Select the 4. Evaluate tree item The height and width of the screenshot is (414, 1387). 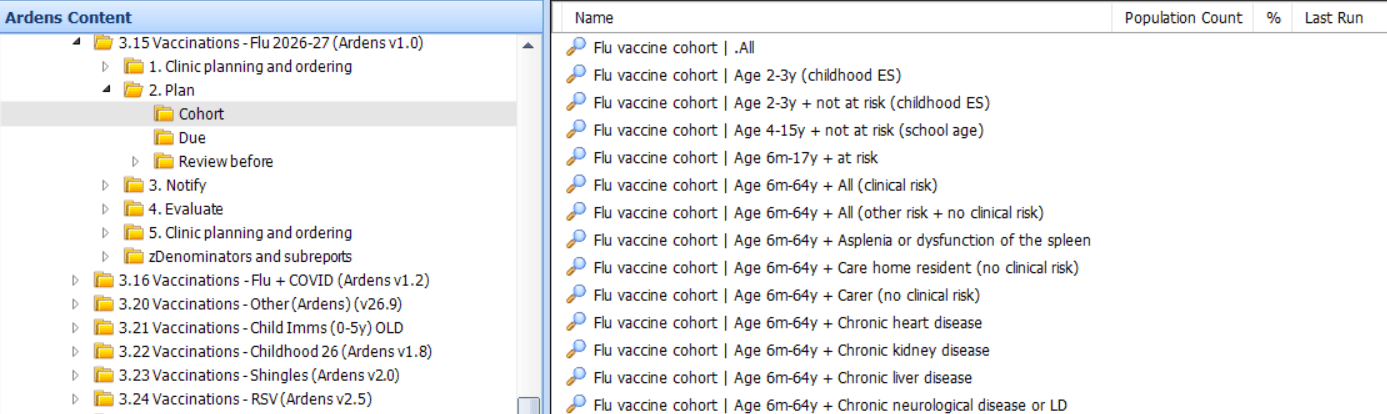click(x=186, y=209)
